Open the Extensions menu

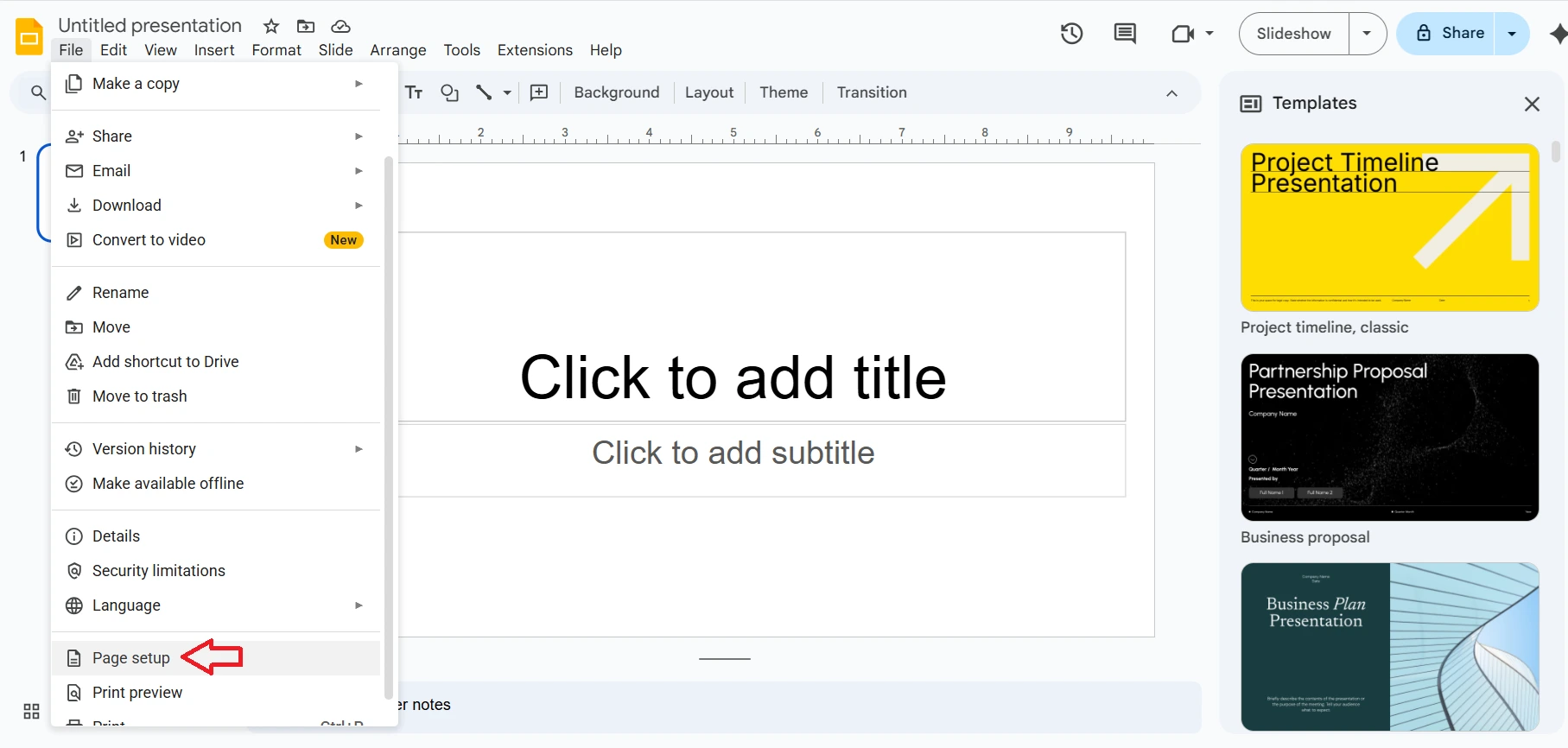tap(535, 50)
